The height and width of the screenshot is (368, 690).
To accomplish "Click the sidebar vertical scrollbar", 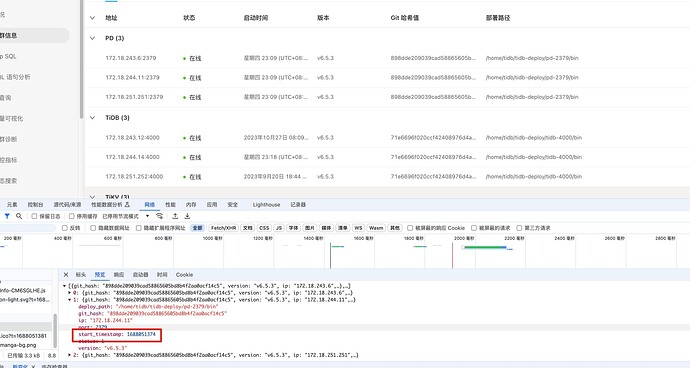I will (81, 59).
